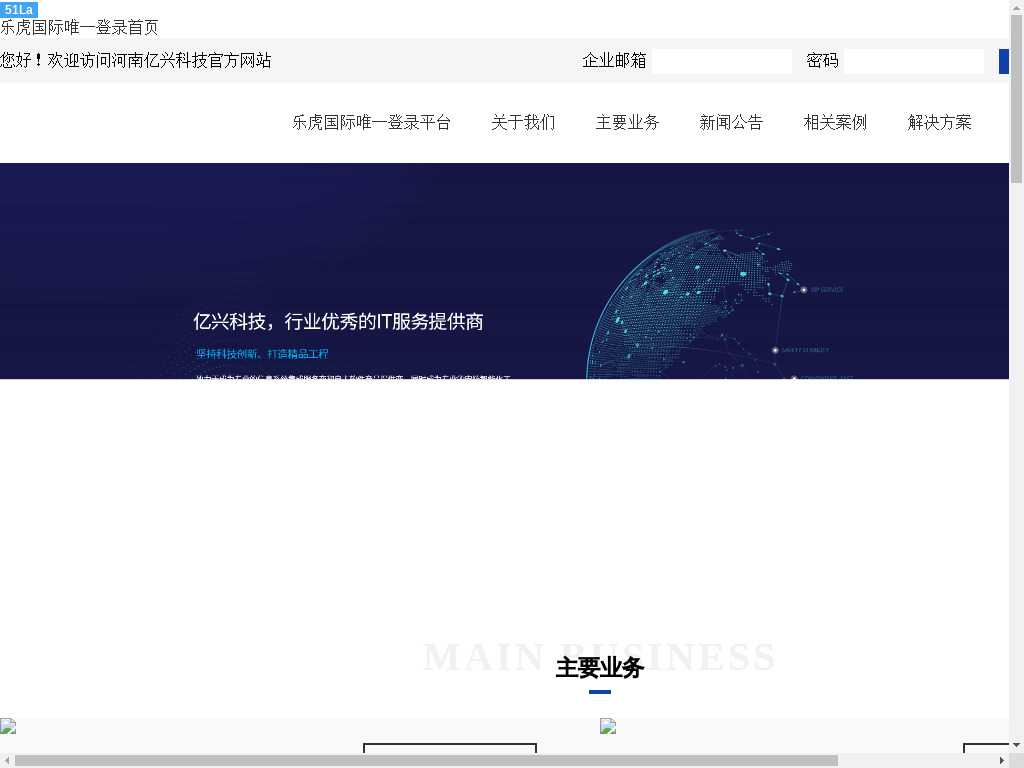This screenshot has height=768, width=1024.
Task: Click the horizontal scrollbar thumb
Action: pos(426,761)
